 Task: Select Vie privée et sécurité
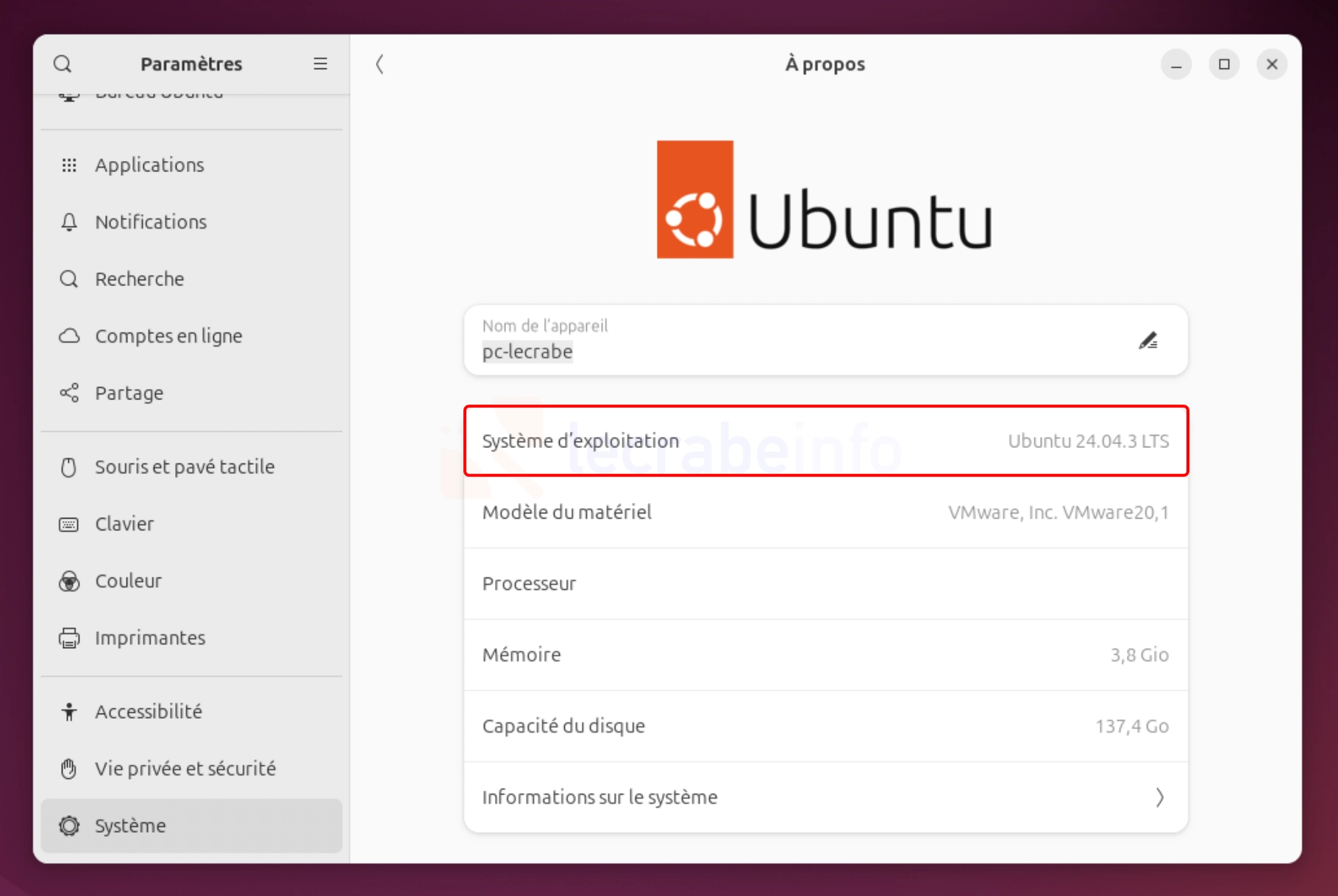click(192, 769)
